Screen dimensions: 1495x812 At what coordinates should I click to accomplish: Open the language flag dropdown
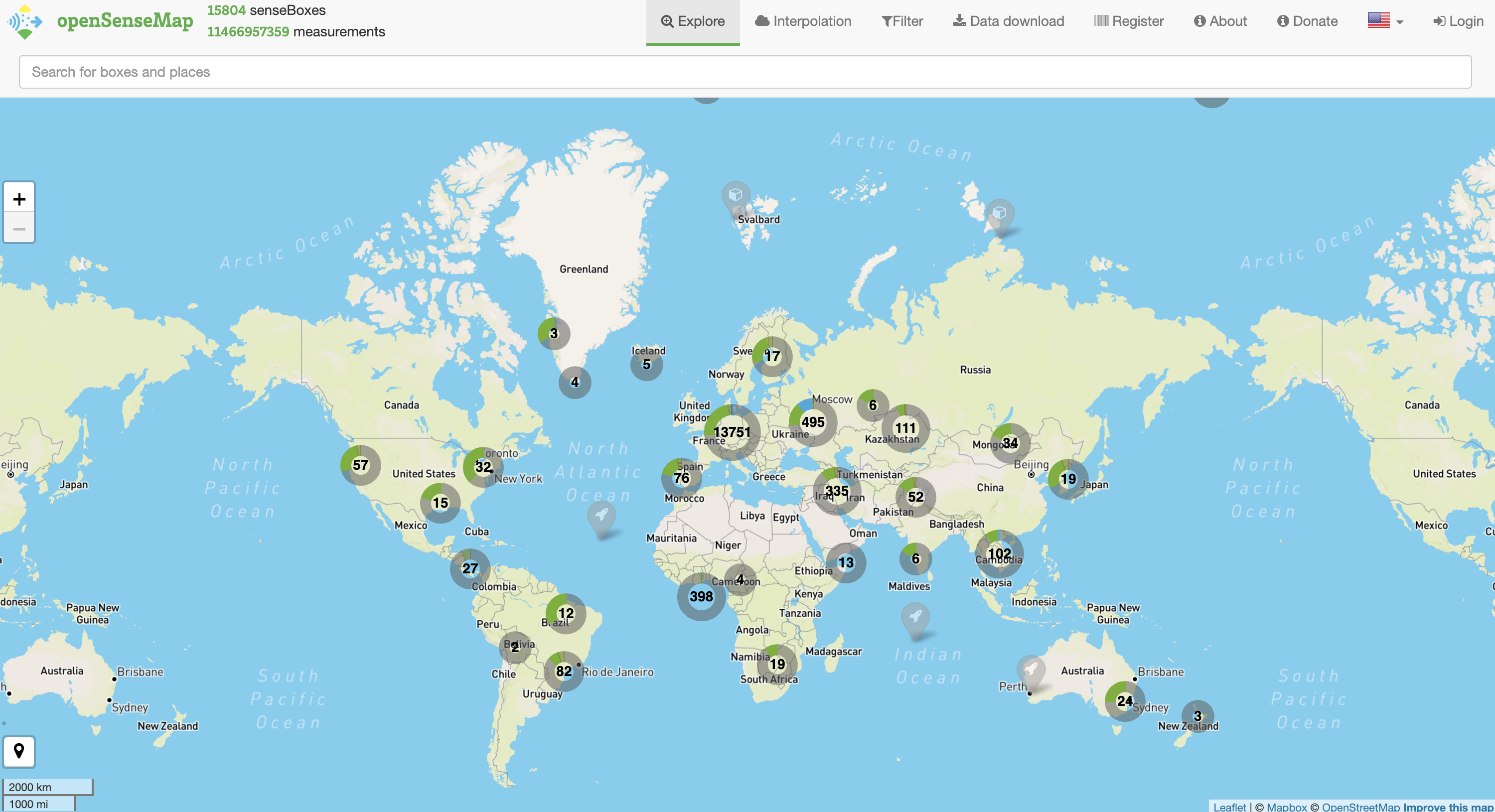point(1385,21)
